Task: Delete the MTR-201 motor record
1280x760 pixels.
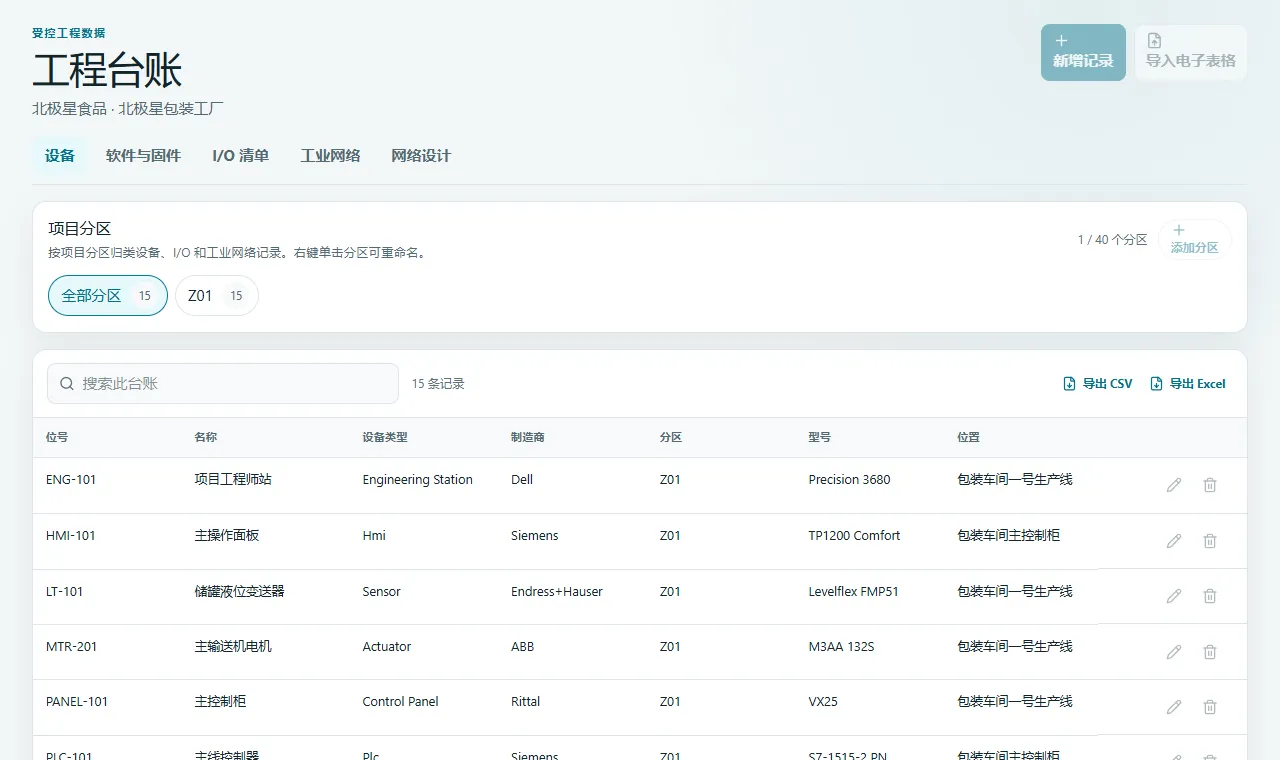Action: click(1210, 652)
